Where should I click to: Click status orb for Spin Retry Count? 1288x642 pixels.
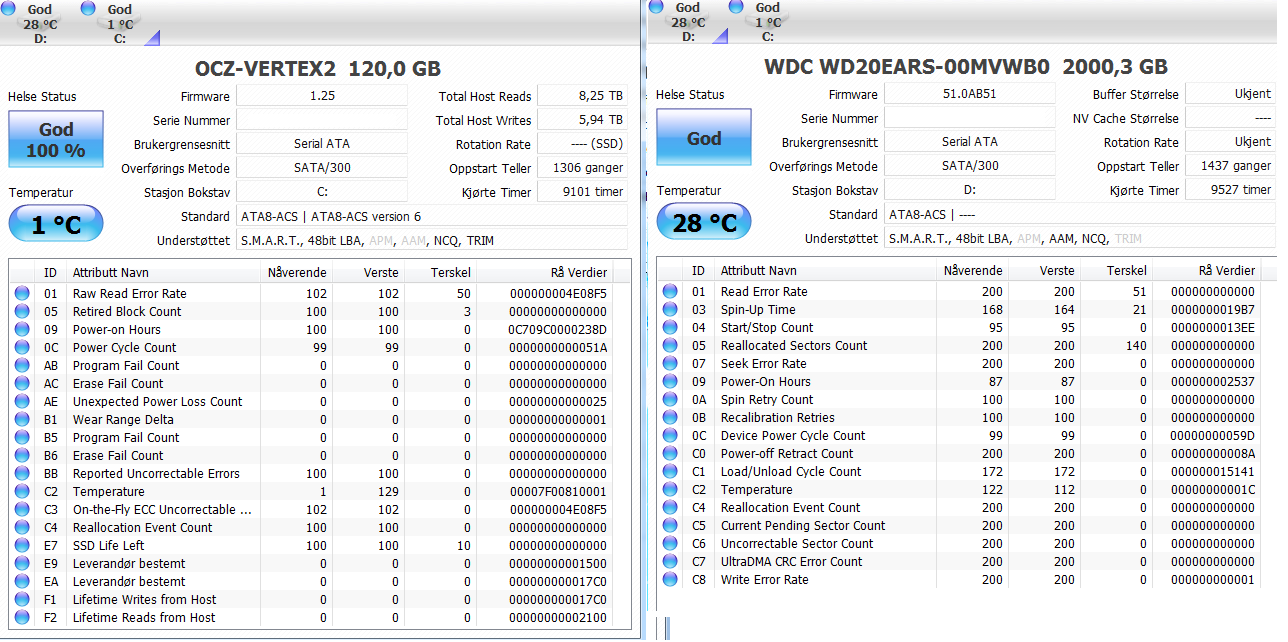click(670, 400)
